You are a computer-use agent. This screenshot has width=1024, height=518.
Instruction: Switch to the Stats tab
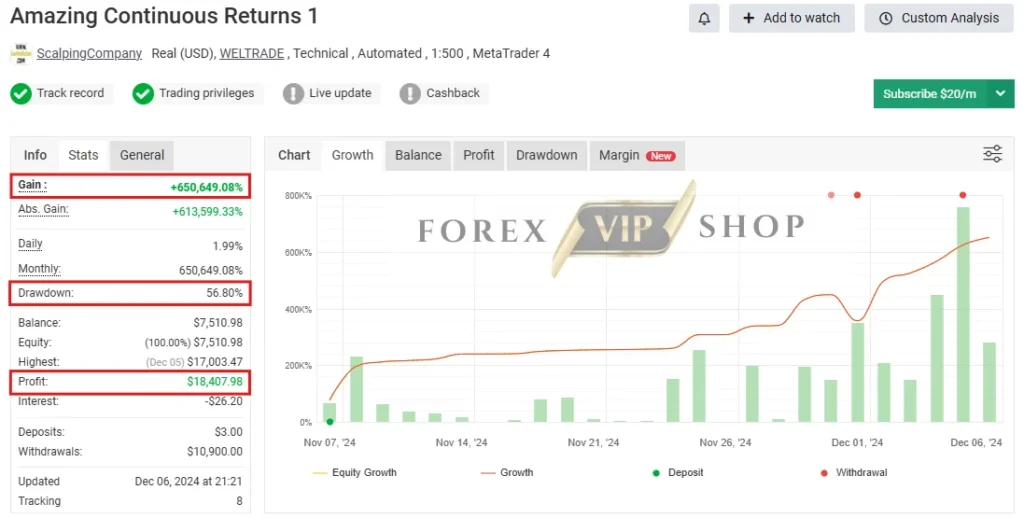[x=84, y=155]
